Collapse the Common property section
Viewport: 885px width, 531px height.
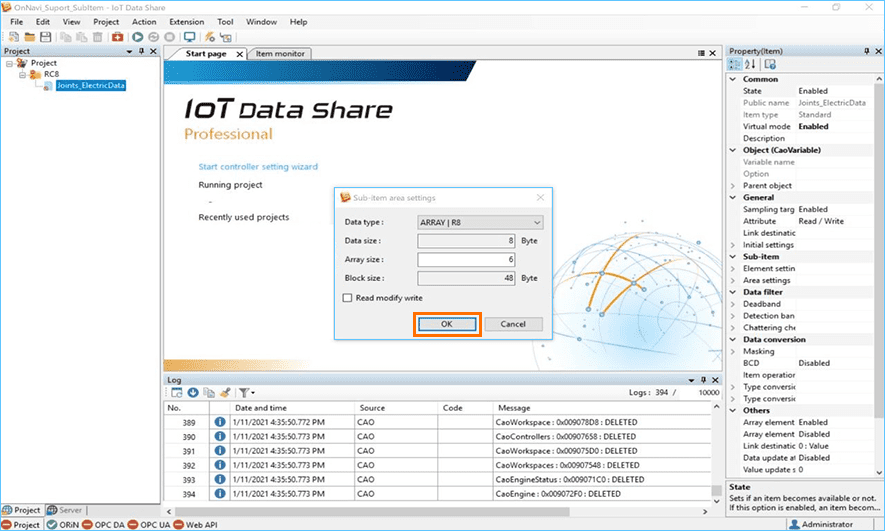point(733,79)
